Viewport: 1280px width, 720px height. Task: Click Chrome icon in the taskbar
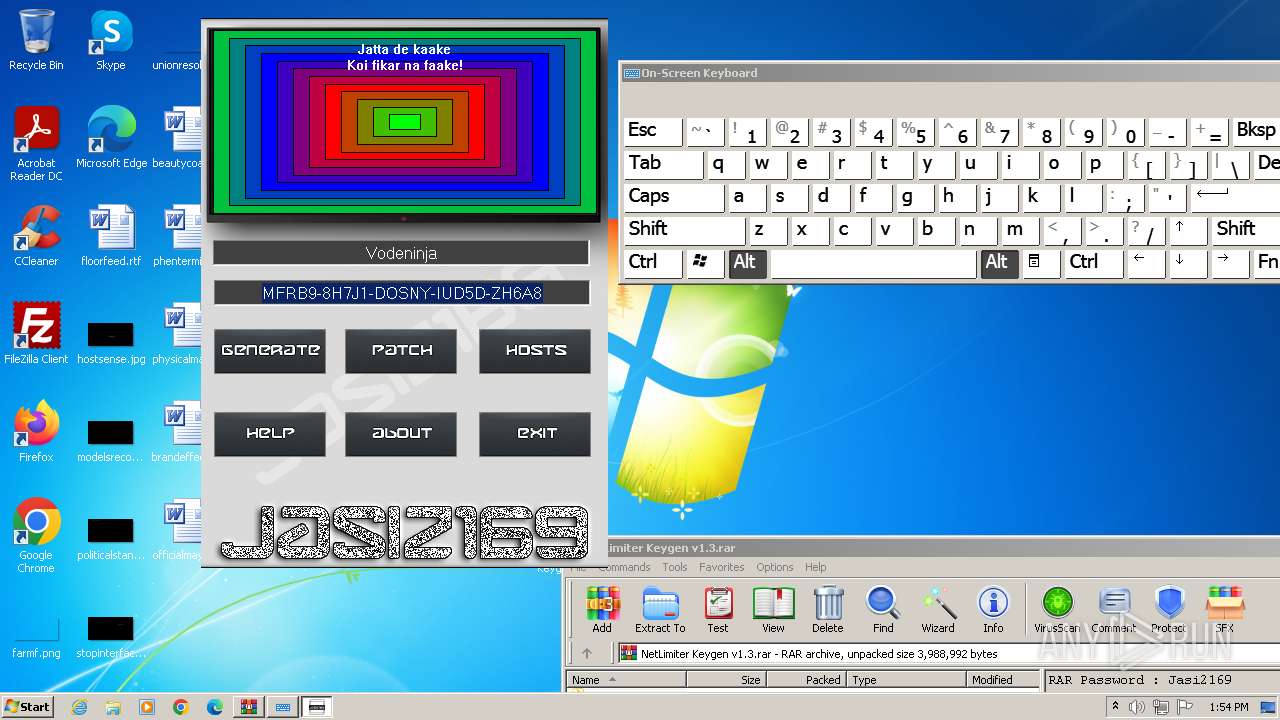[x=181, y=707]
